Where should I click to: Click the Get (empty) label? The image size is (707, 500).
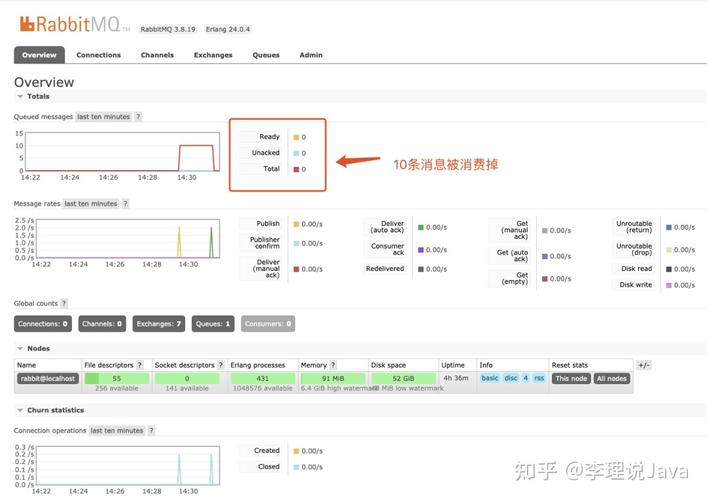(514, 278)
